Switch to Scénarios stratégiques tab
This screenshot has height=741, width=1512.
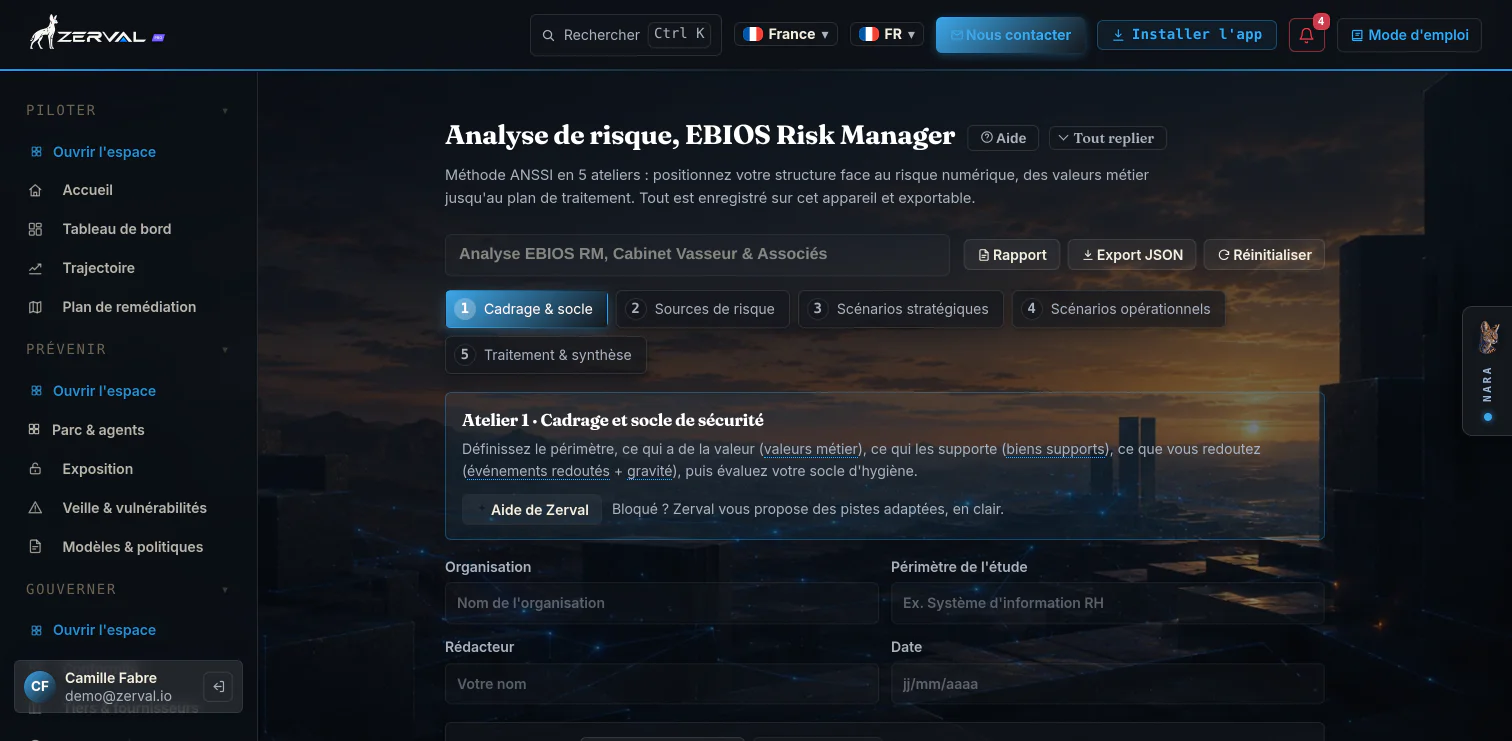[900, 309]
